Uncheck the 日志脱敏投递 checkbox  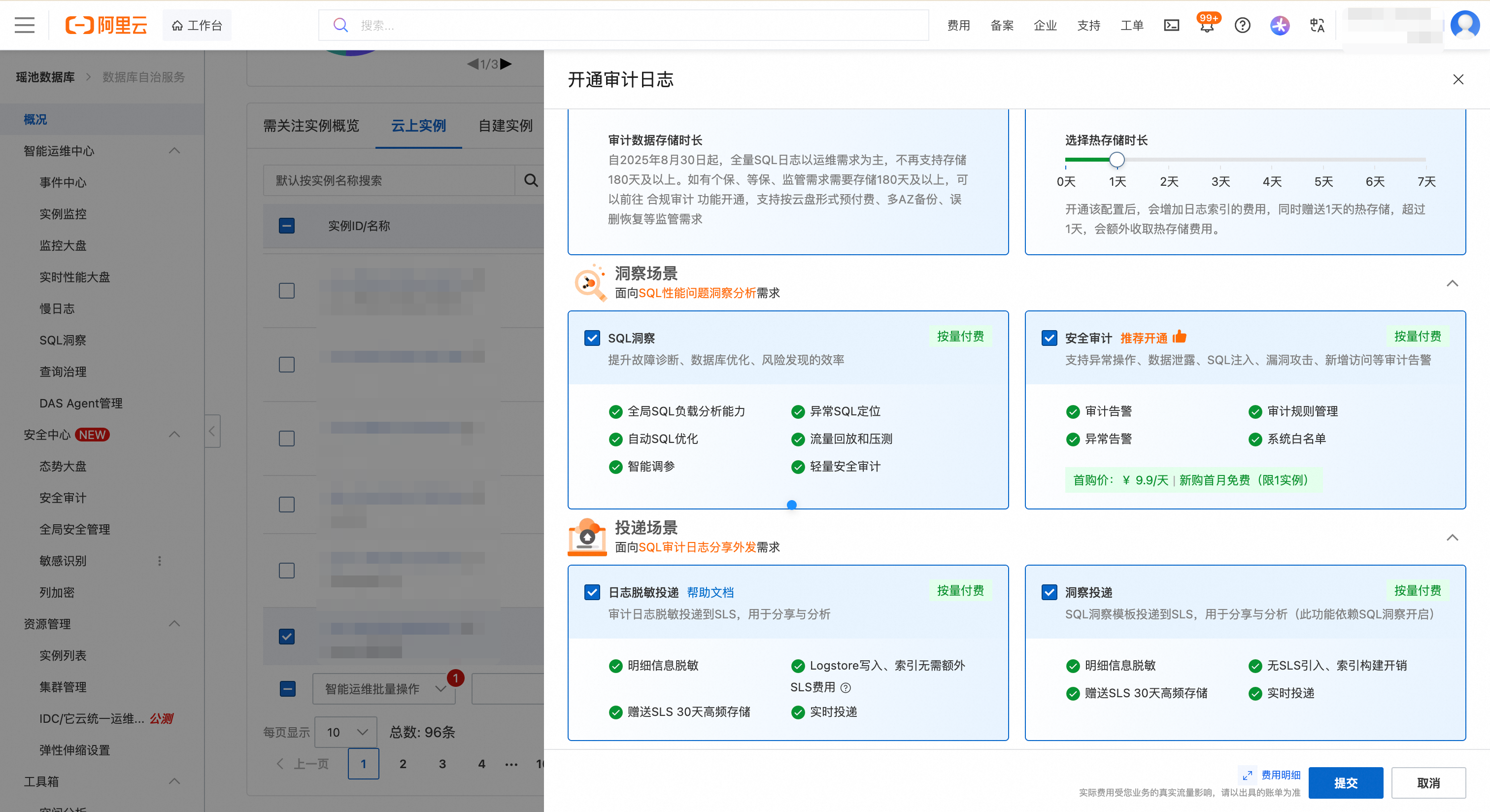pos(592,592)
